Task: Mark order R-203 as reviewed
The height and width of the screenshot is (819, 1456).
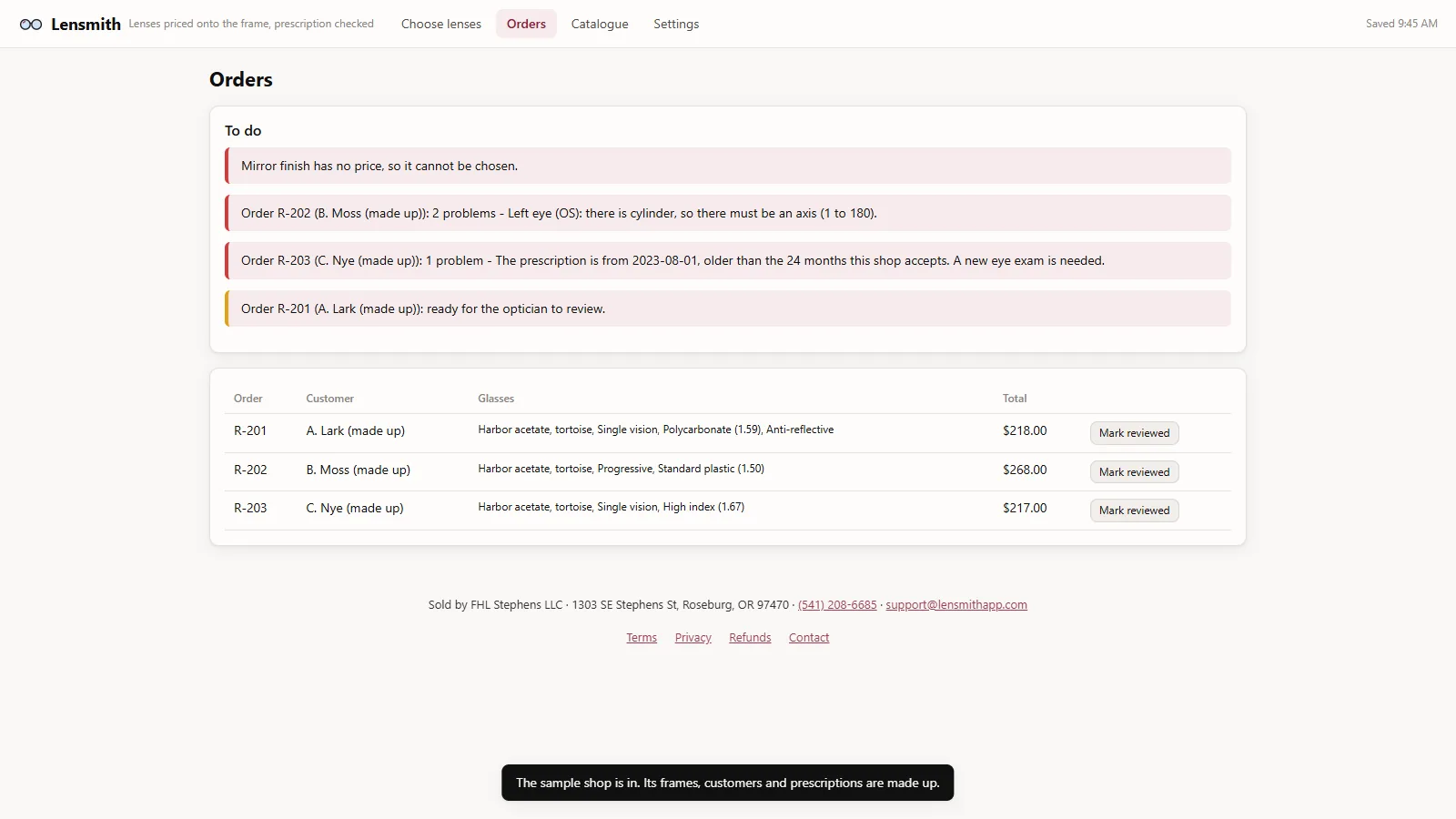Action: [1134, 511]
